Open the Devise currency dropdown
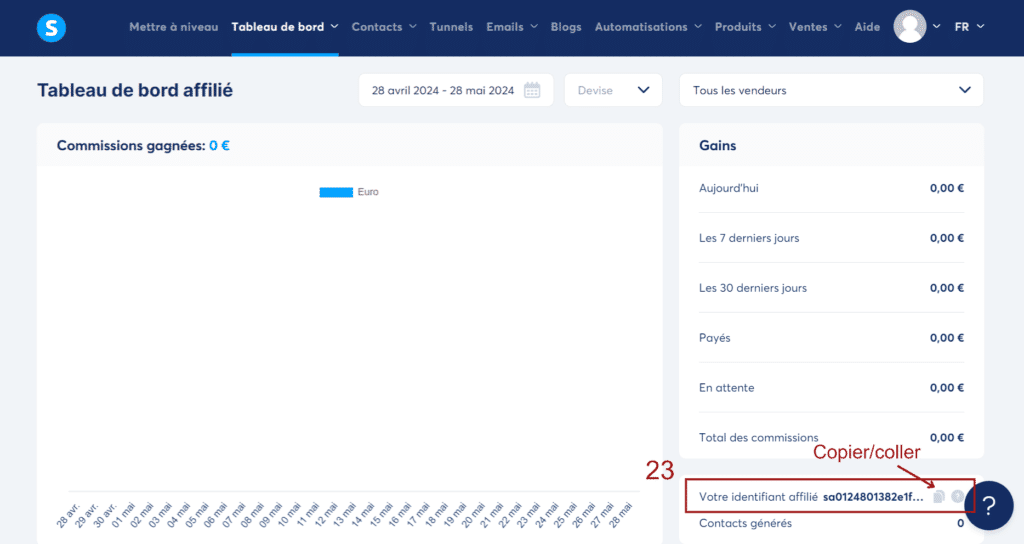The image size is (1024, 544). click(x=613, y=90)
